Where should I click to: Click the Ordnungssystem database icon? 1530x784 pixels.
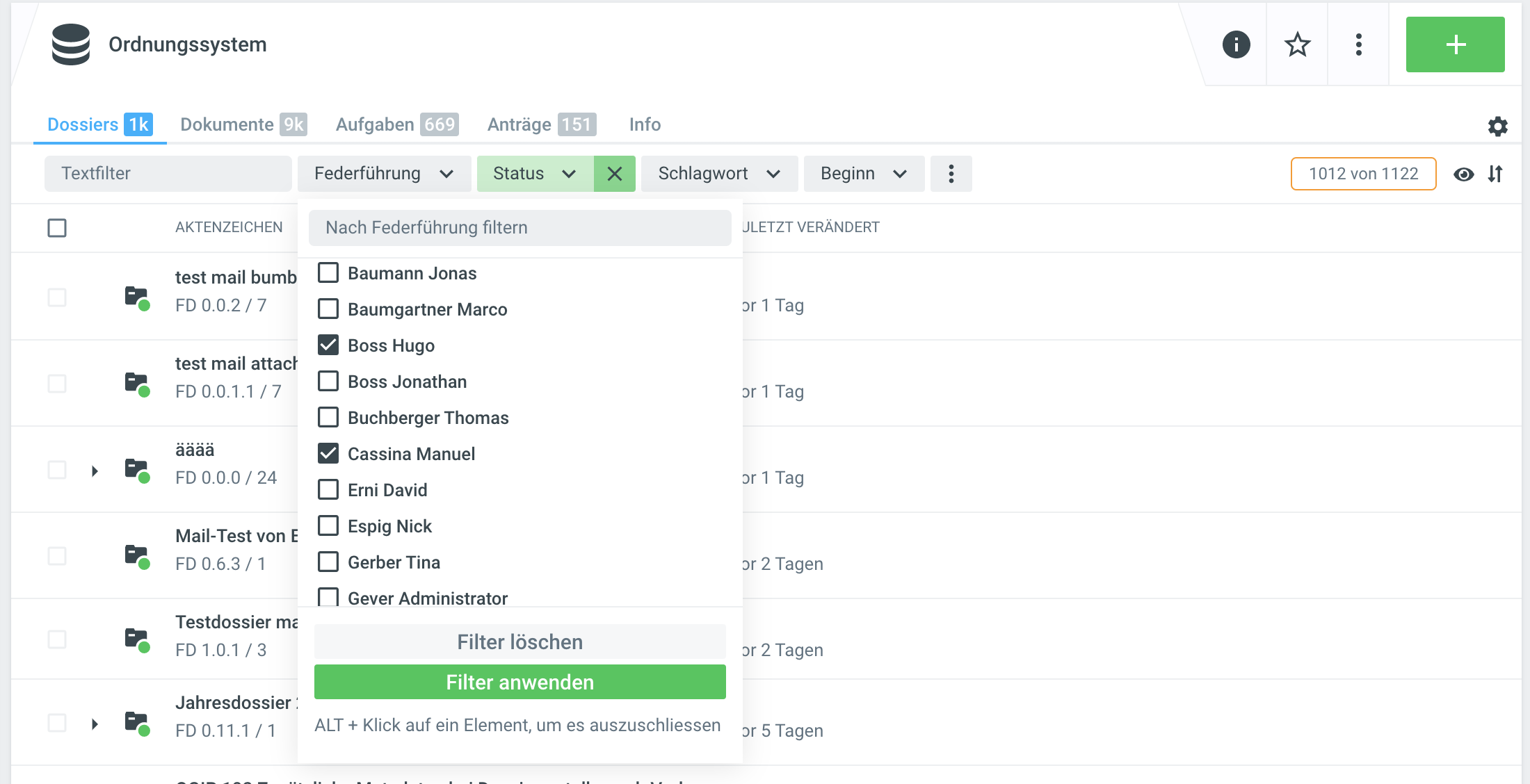click(x=71, y=44)
